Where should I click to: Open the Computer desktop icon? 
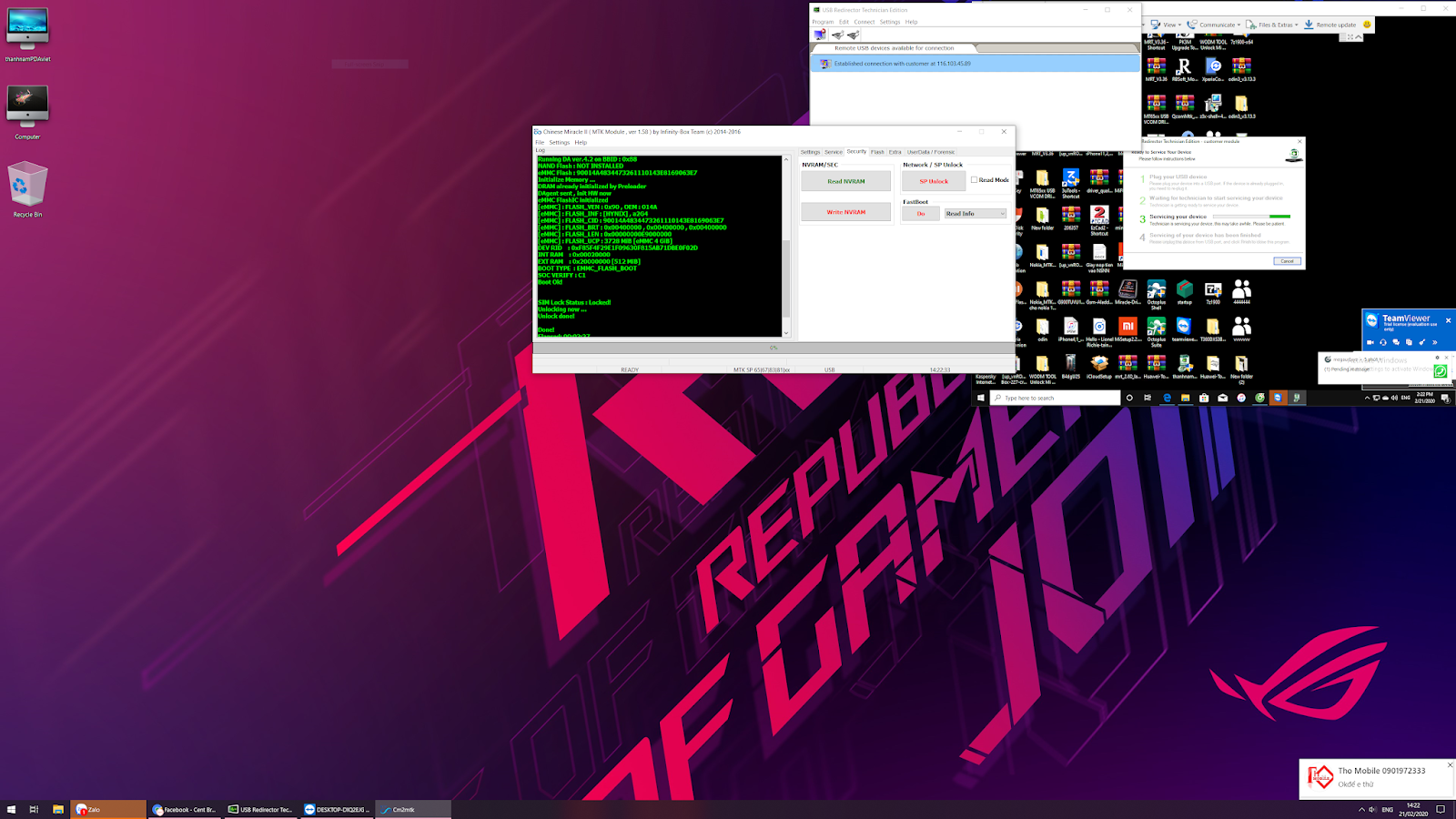click(27, 113)
